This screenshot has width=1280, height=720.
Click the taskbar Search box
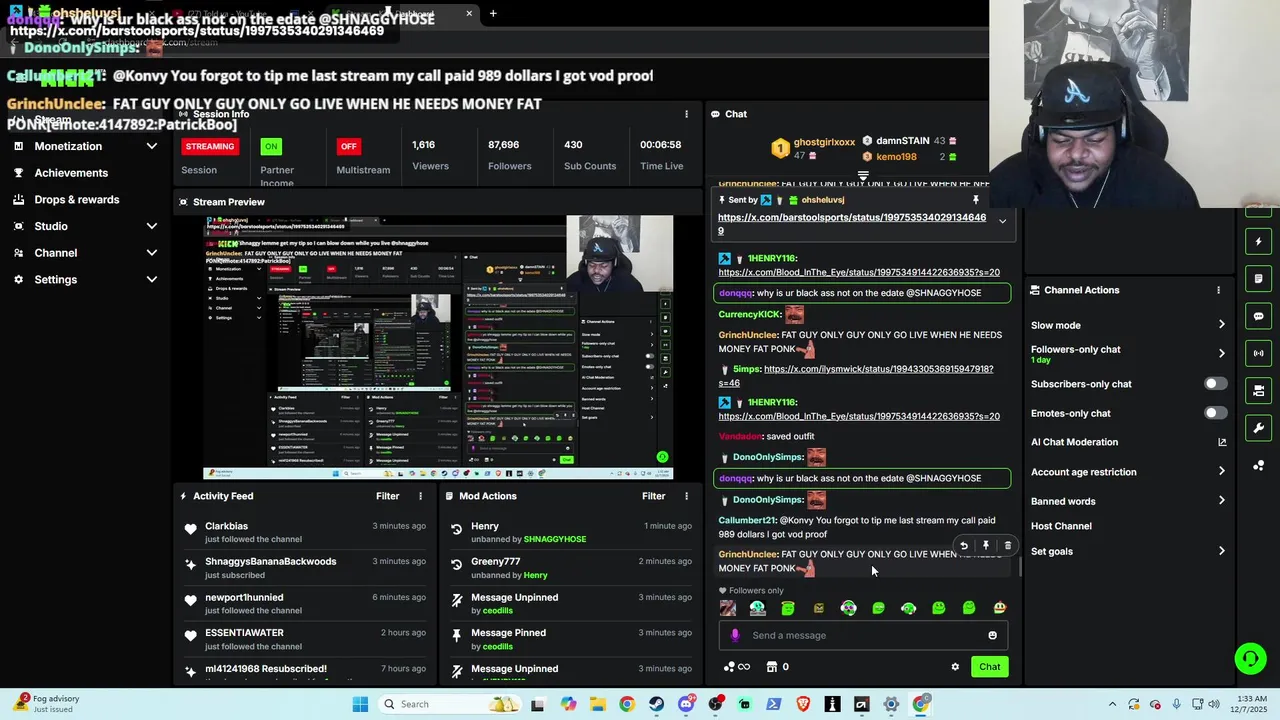(448, 704)
